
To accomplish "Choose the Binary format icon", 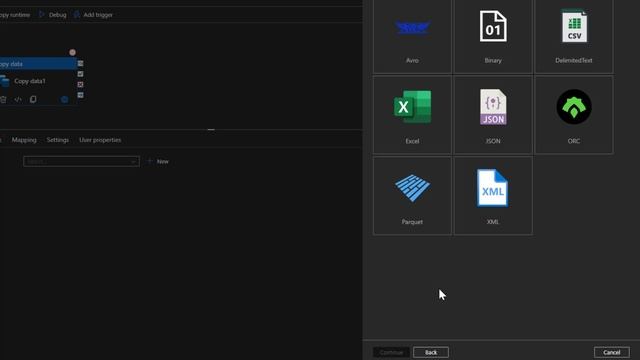I will (493, 27).
